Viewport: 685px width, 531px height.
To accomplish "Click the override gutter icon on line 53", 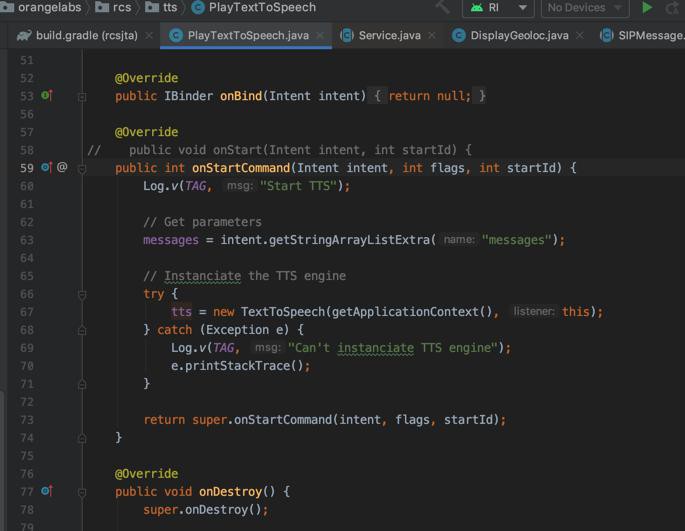I will click(x=47, y=95).
